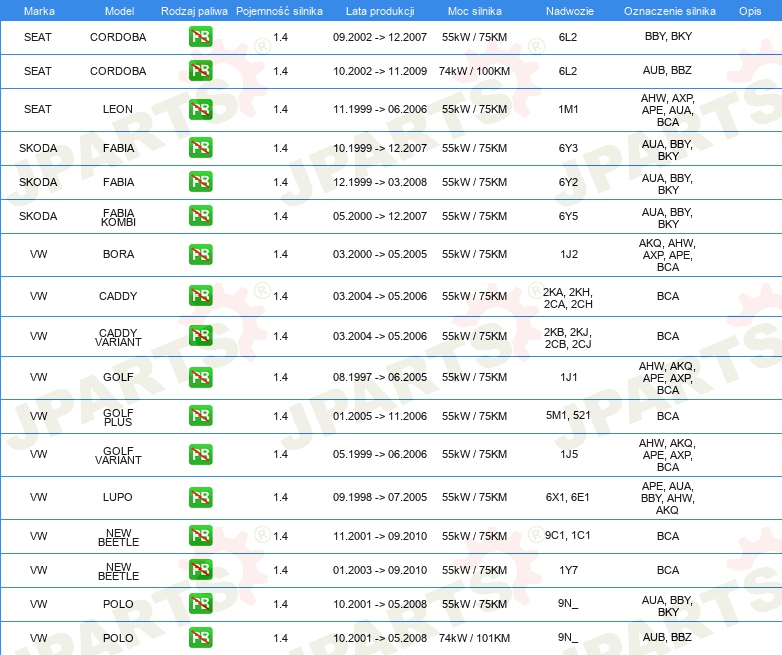The width and height of the screenshot is (782, 655).
Task: Click the Oznaczenie silnika column header
Action: 670,11
